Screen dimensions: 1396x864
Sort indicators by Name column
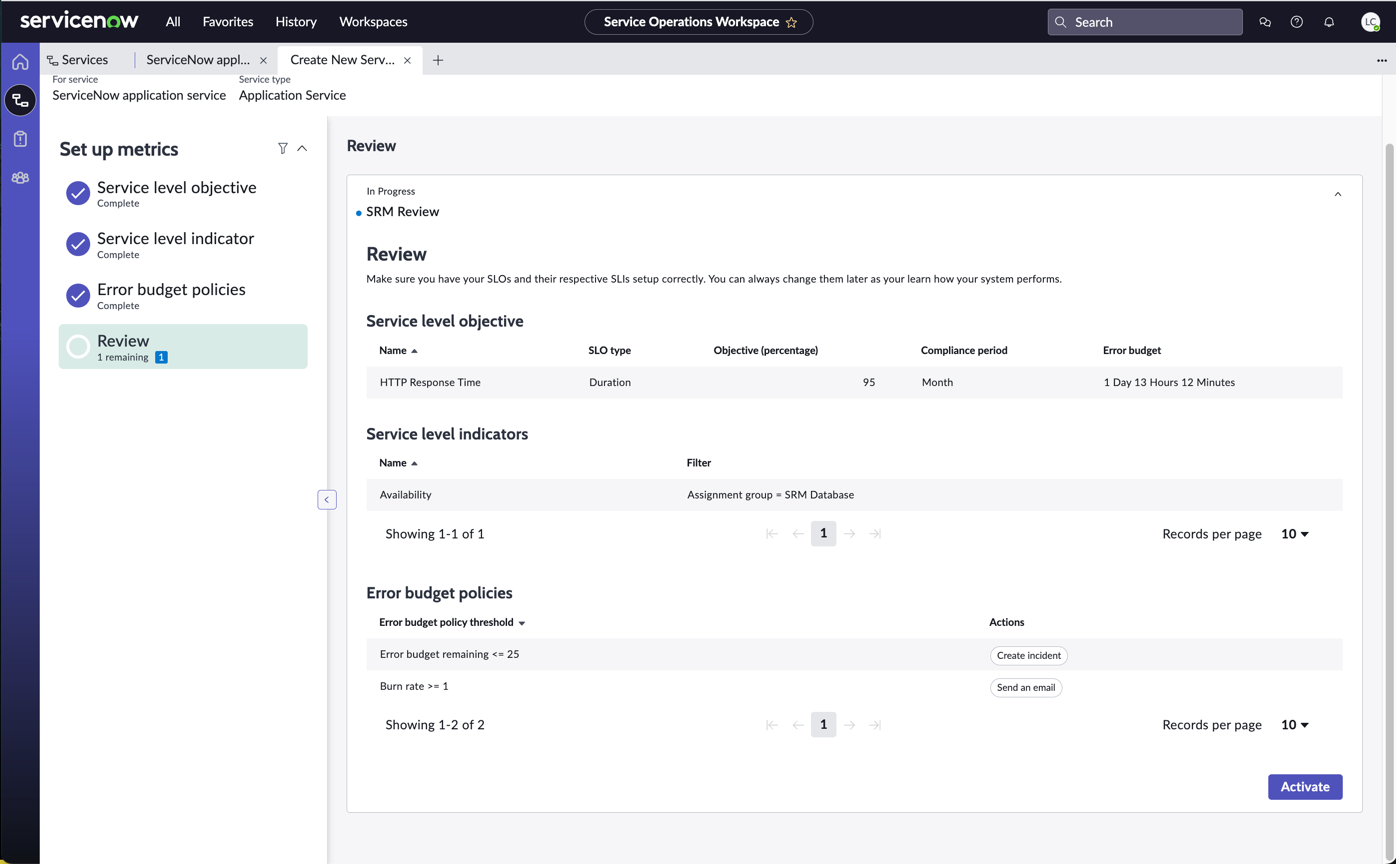pyautogui.click(x=398, y=463)
